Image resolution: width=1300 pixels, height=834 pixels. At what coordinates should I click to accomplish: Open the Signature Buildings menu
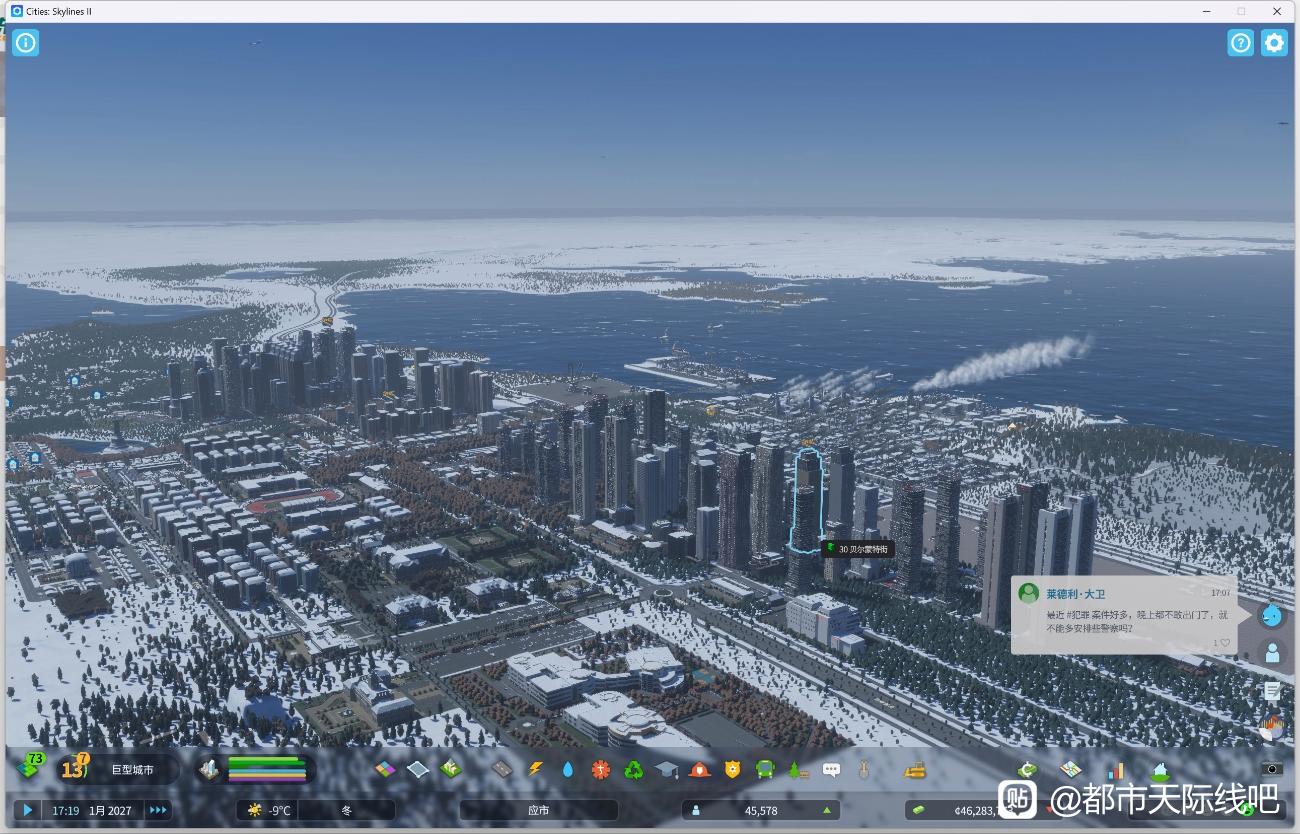click(451, 769)
